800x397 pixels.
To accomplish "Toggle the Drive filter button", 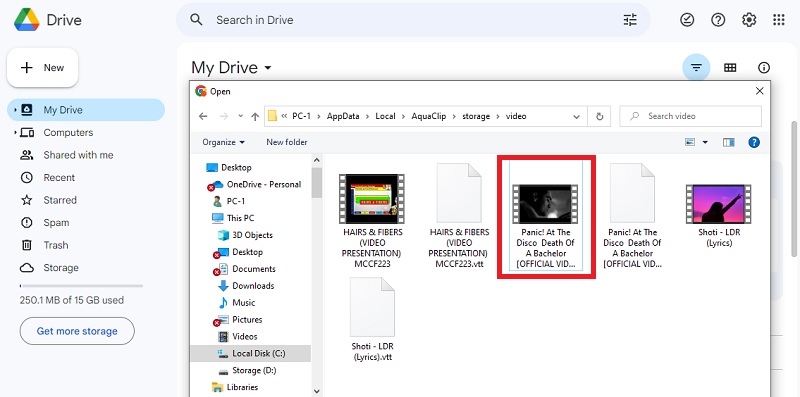I will click(696, 67).
